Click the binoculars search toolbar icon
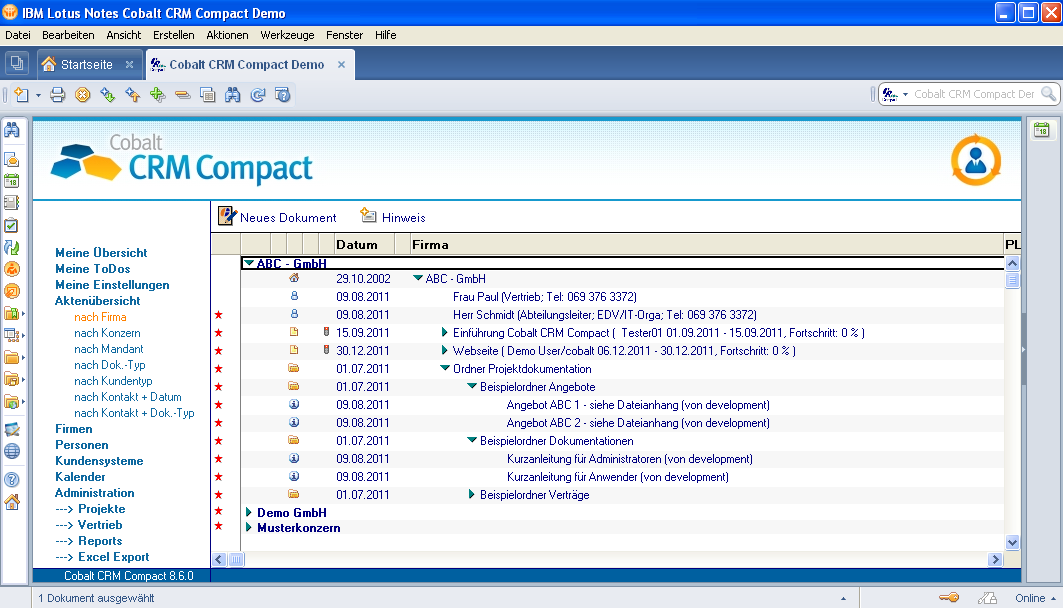The width and height of the screenshot is (1063, 608). [x=233, y=95]
